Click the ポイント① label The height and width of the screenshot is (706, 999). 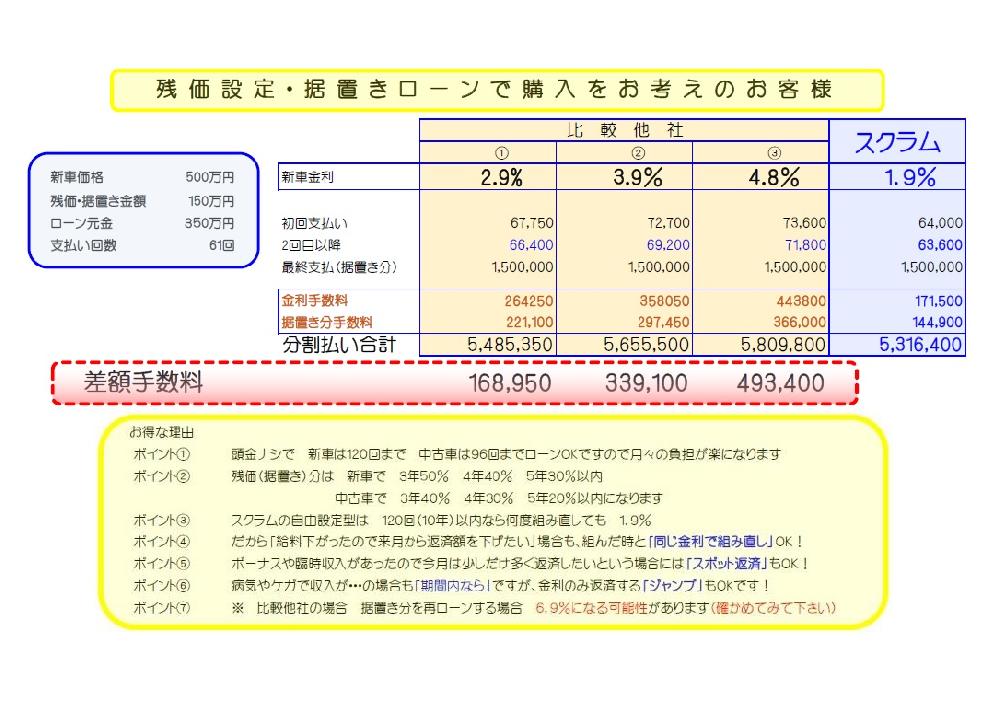click(161, 454)
